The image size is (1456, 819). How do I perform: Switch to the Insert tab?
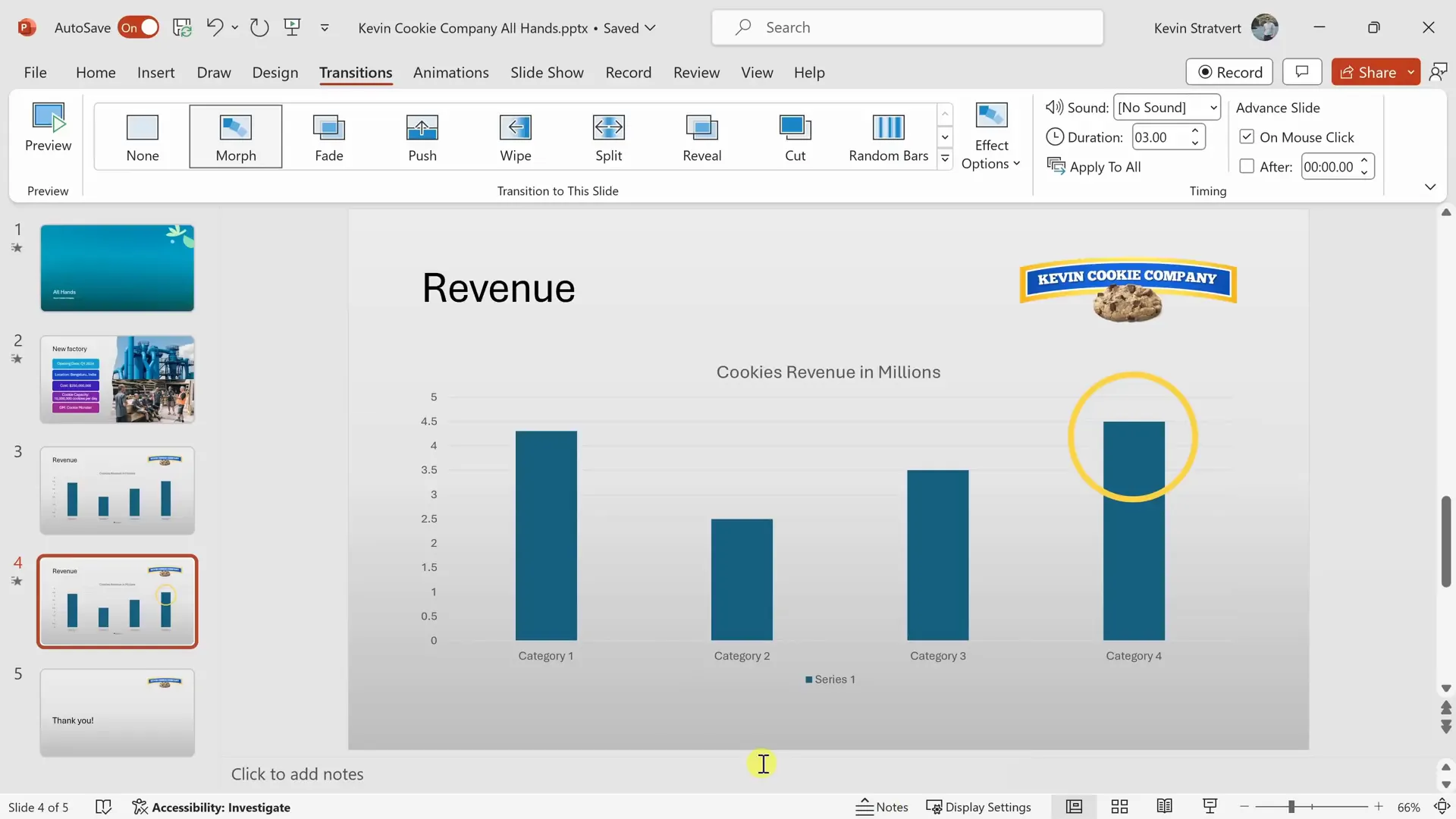pos(155,73)
